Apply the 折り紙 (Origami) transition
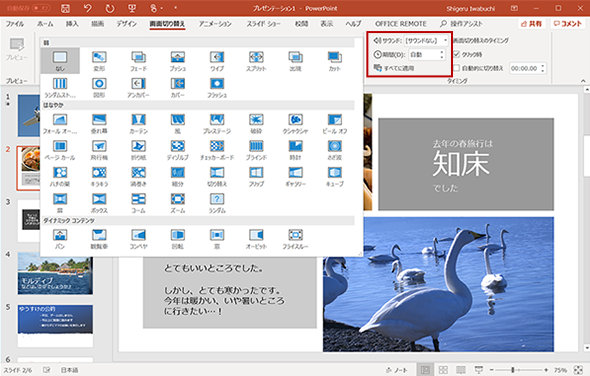Screen dimensions: 590x376 click(x=138, y=150)
